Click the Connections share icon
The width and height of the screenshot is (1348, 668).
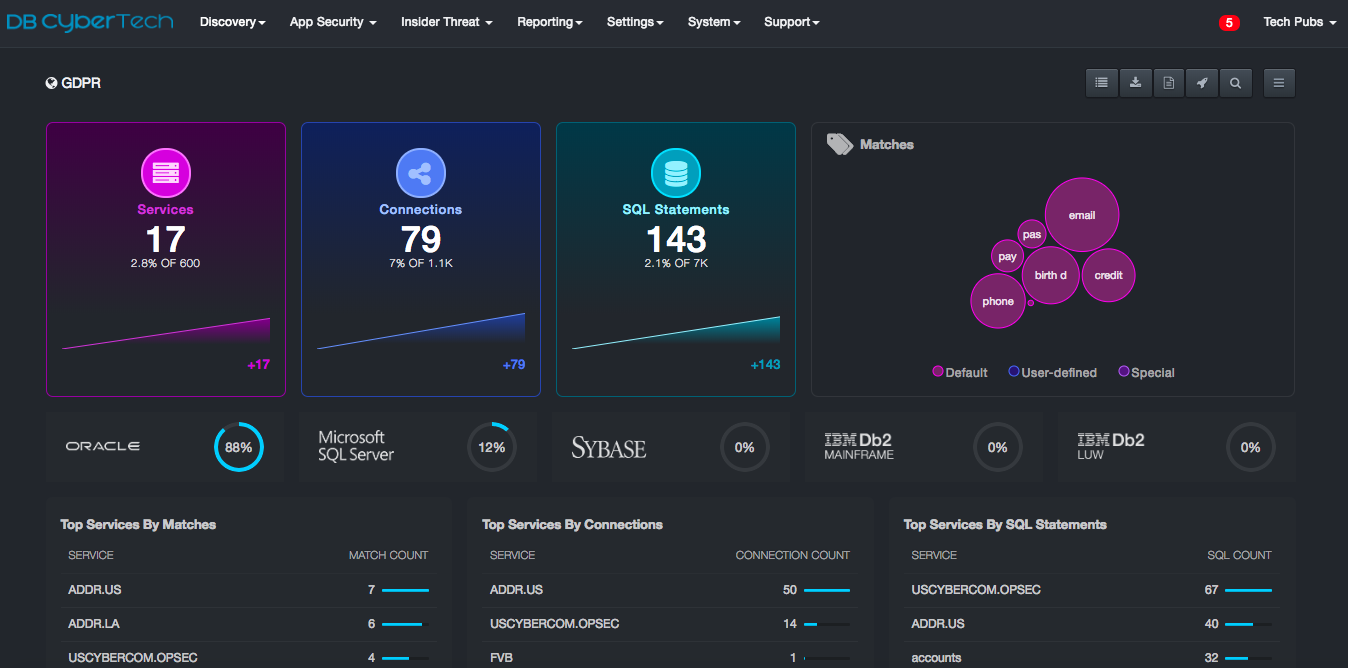pyautogui.click(x=420, y=174)
